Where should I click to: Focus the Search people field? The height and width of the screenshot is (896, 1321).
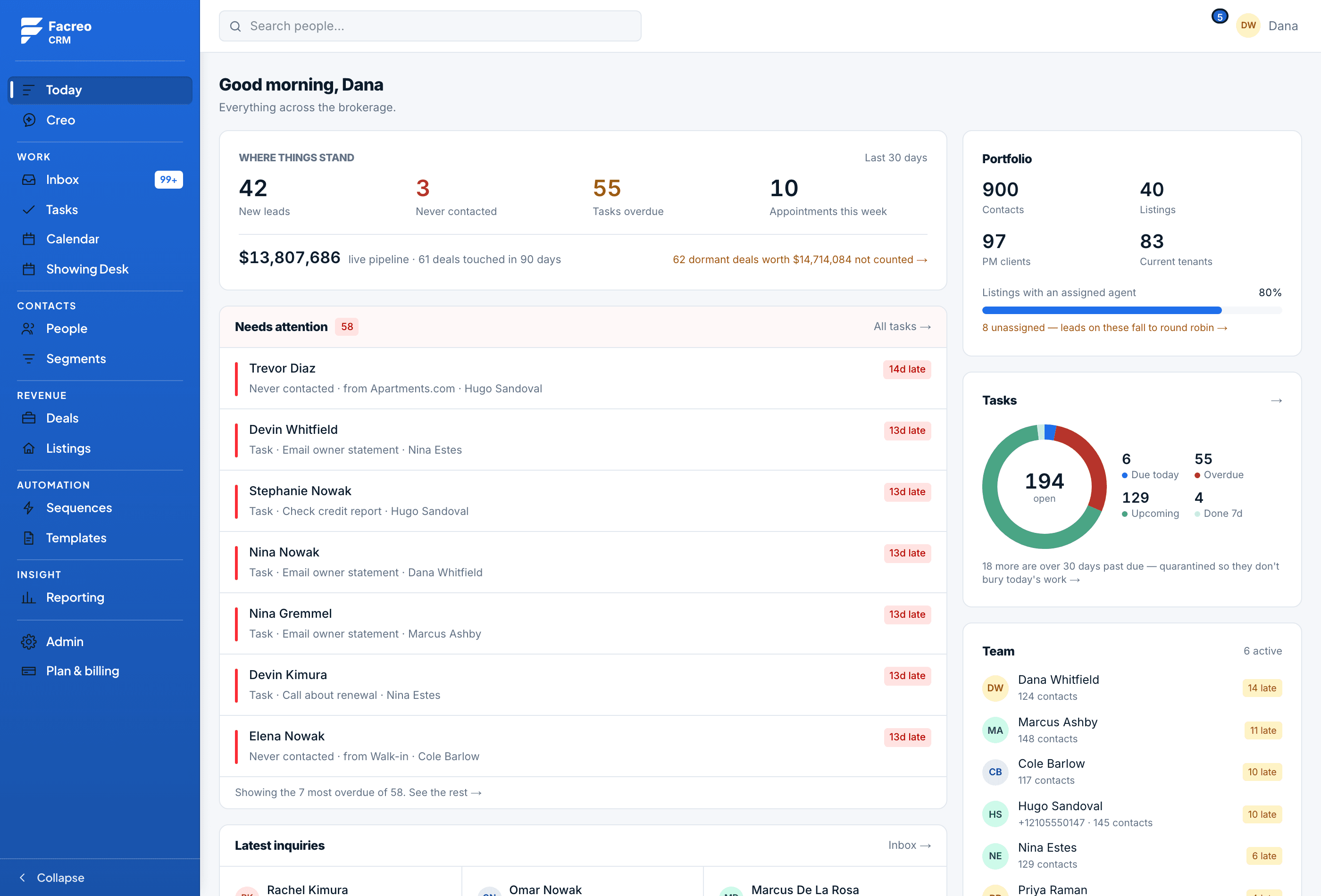click(x=430, y=26)
